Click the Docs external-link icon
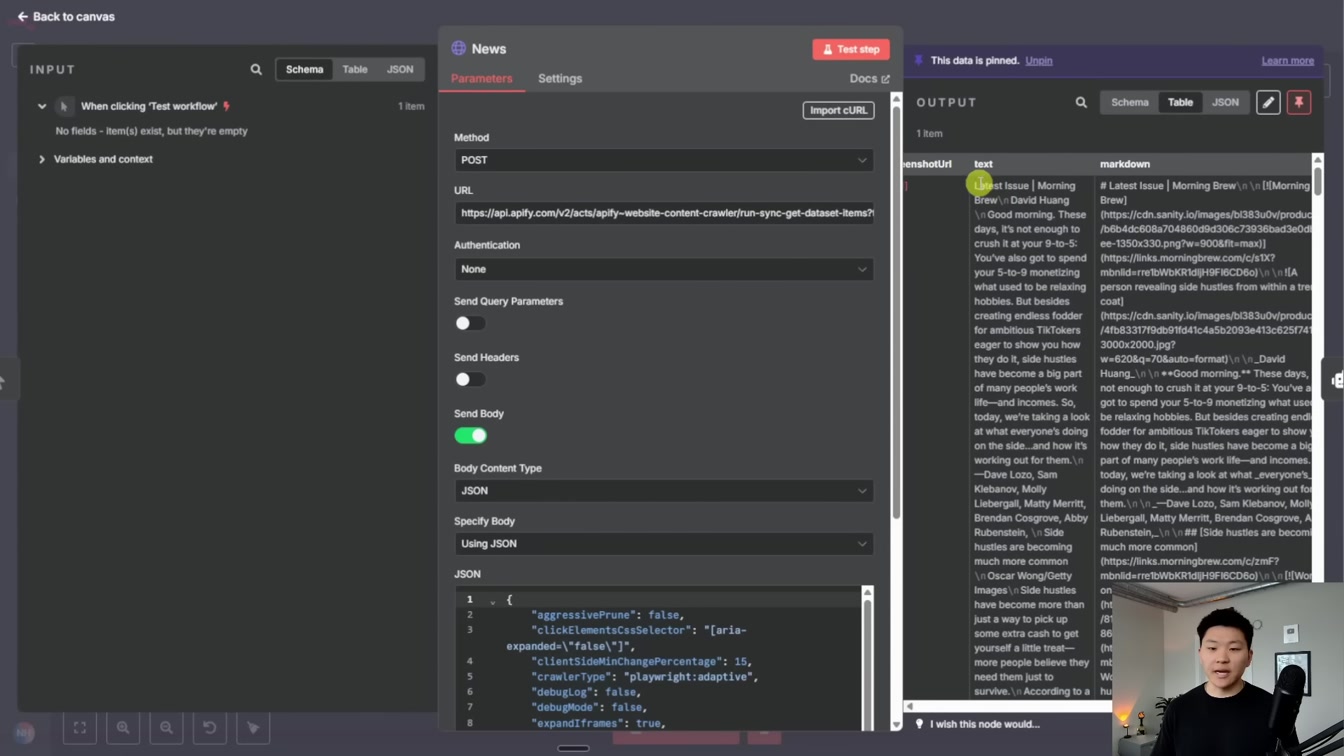 (885, 79)
